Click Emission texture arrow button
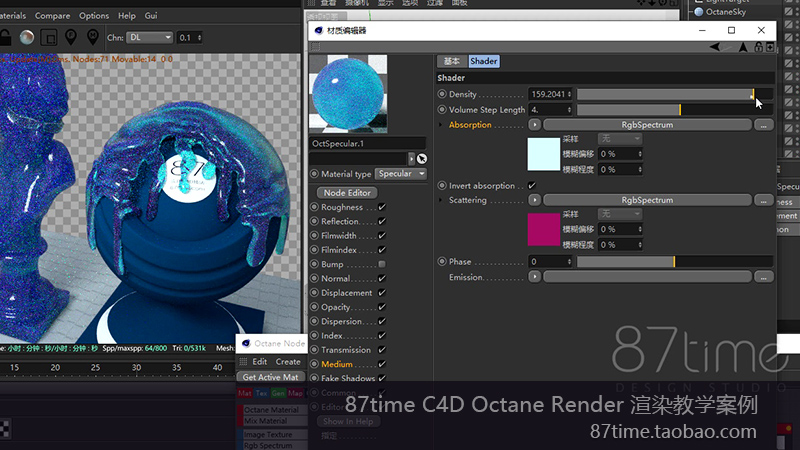Image resolution: width=800 pixels, height=450 pixels. click(x=534, y=277)
